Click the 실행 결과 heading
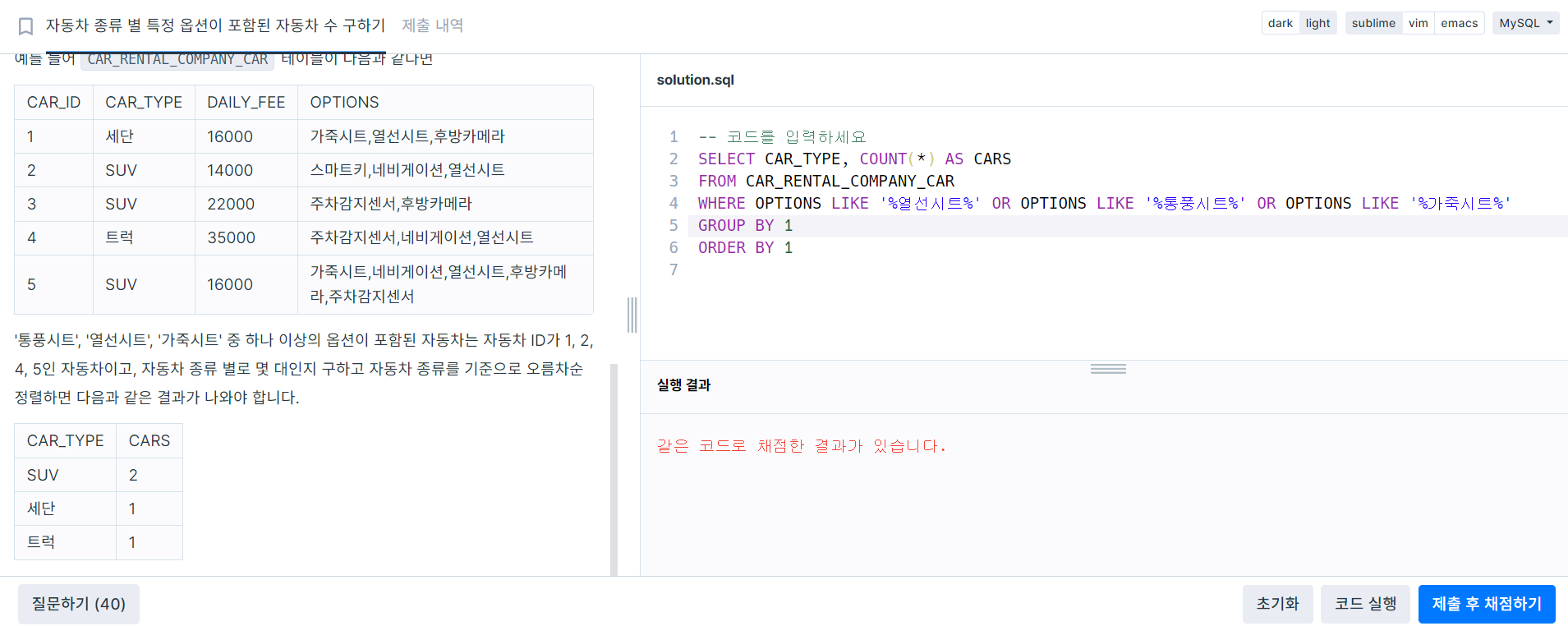The image size is (1568, 626). point(683,385)
